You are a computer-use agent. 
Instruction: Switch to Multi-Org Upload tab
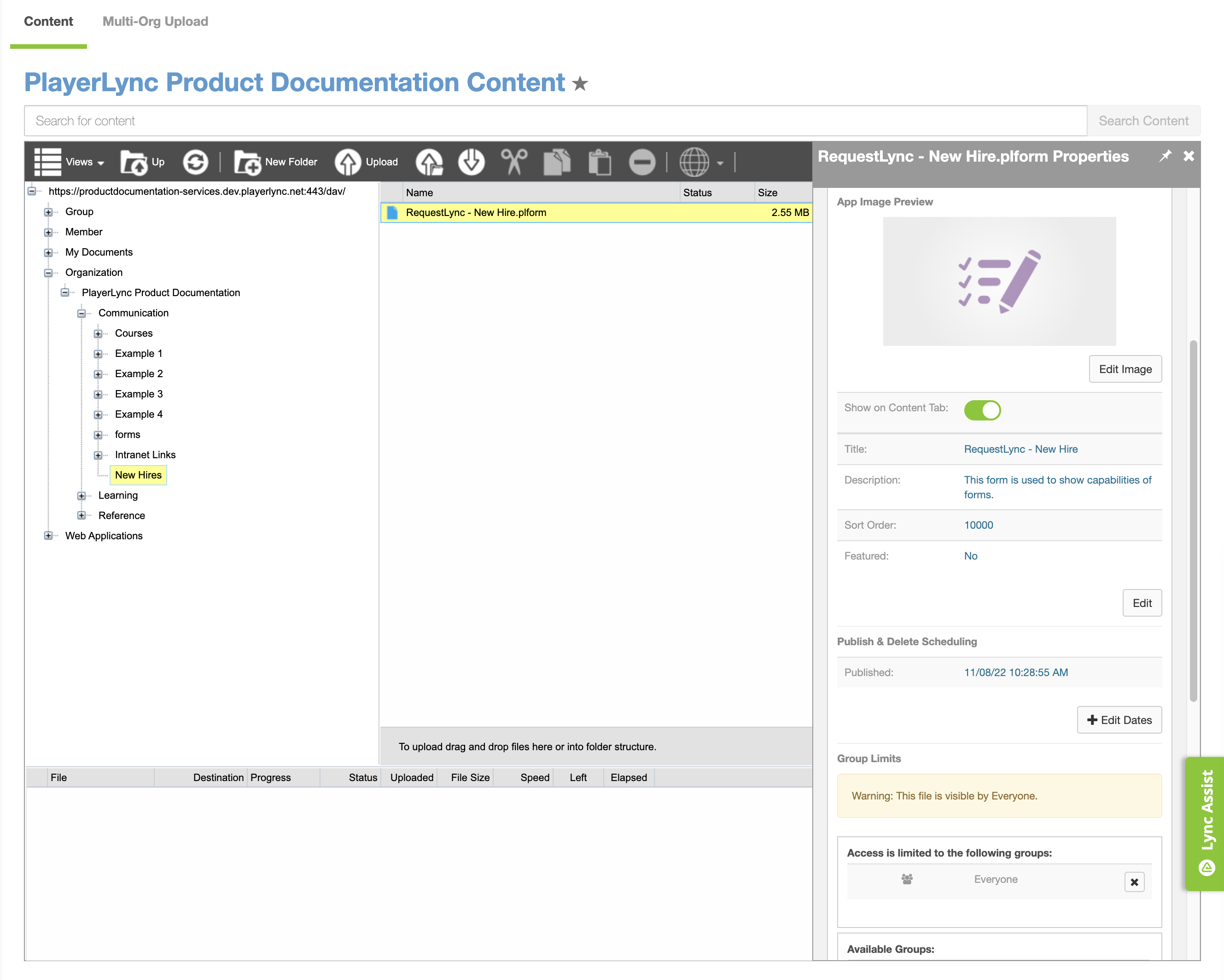point(155,22)
